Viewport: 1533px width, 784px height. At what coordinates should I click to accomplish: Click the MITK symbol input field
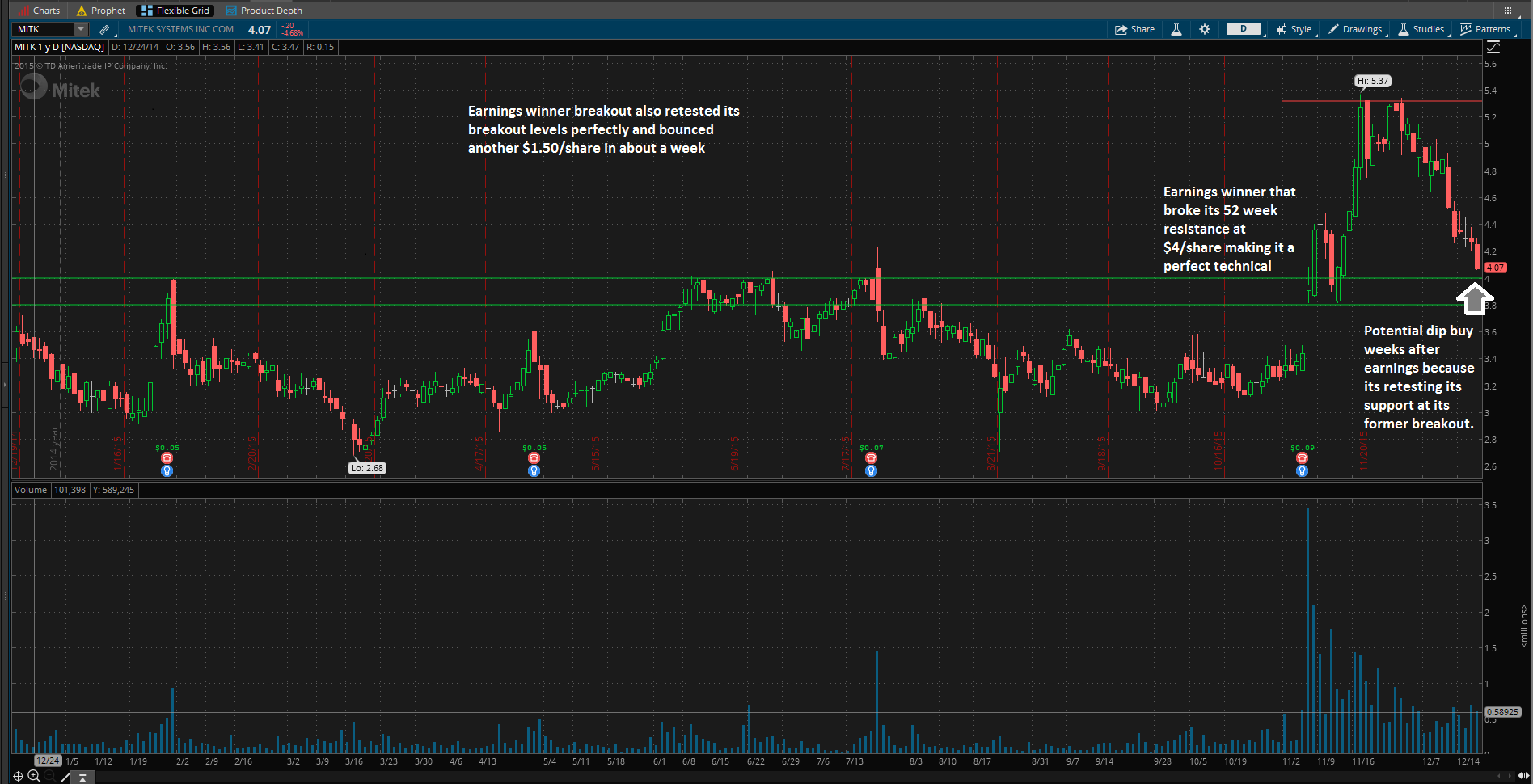click(44, 29)
